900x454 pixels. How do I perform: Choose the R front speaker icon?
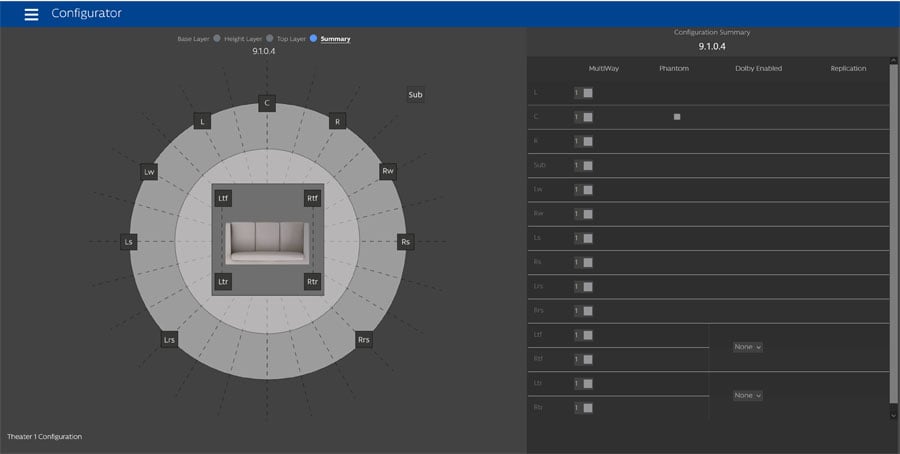338,121
